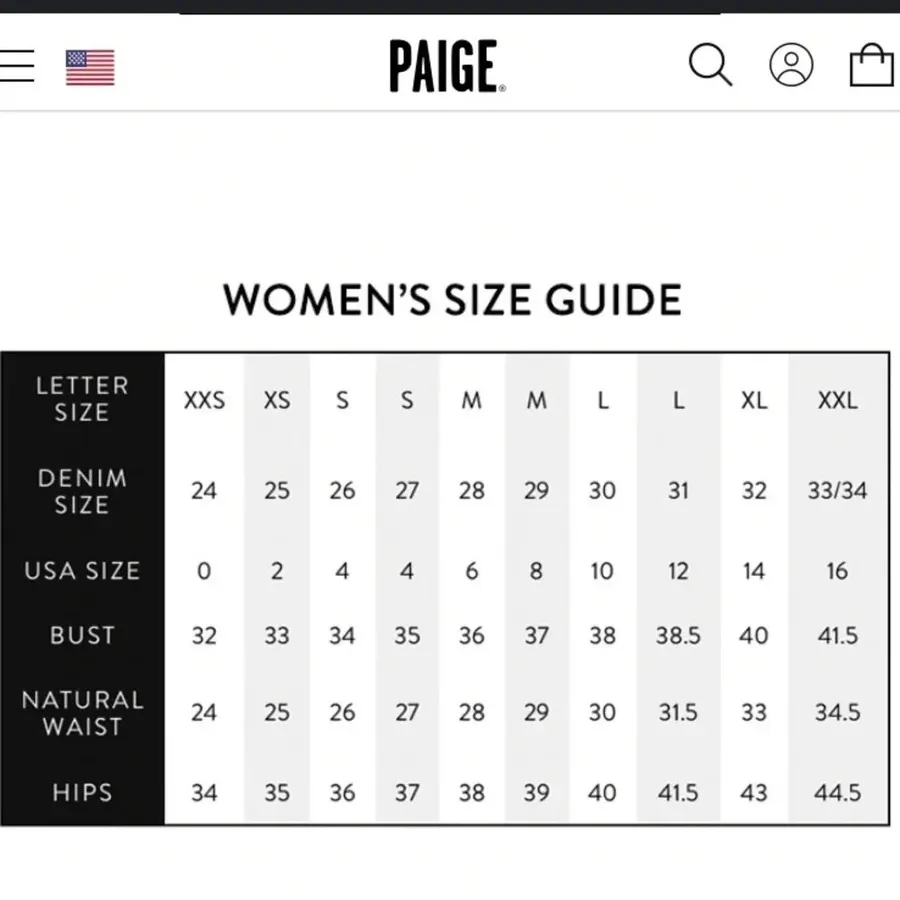Viewport: 900px width, 900px height.
Task: Open the search magnifier icon
Action: click(710, 64)
